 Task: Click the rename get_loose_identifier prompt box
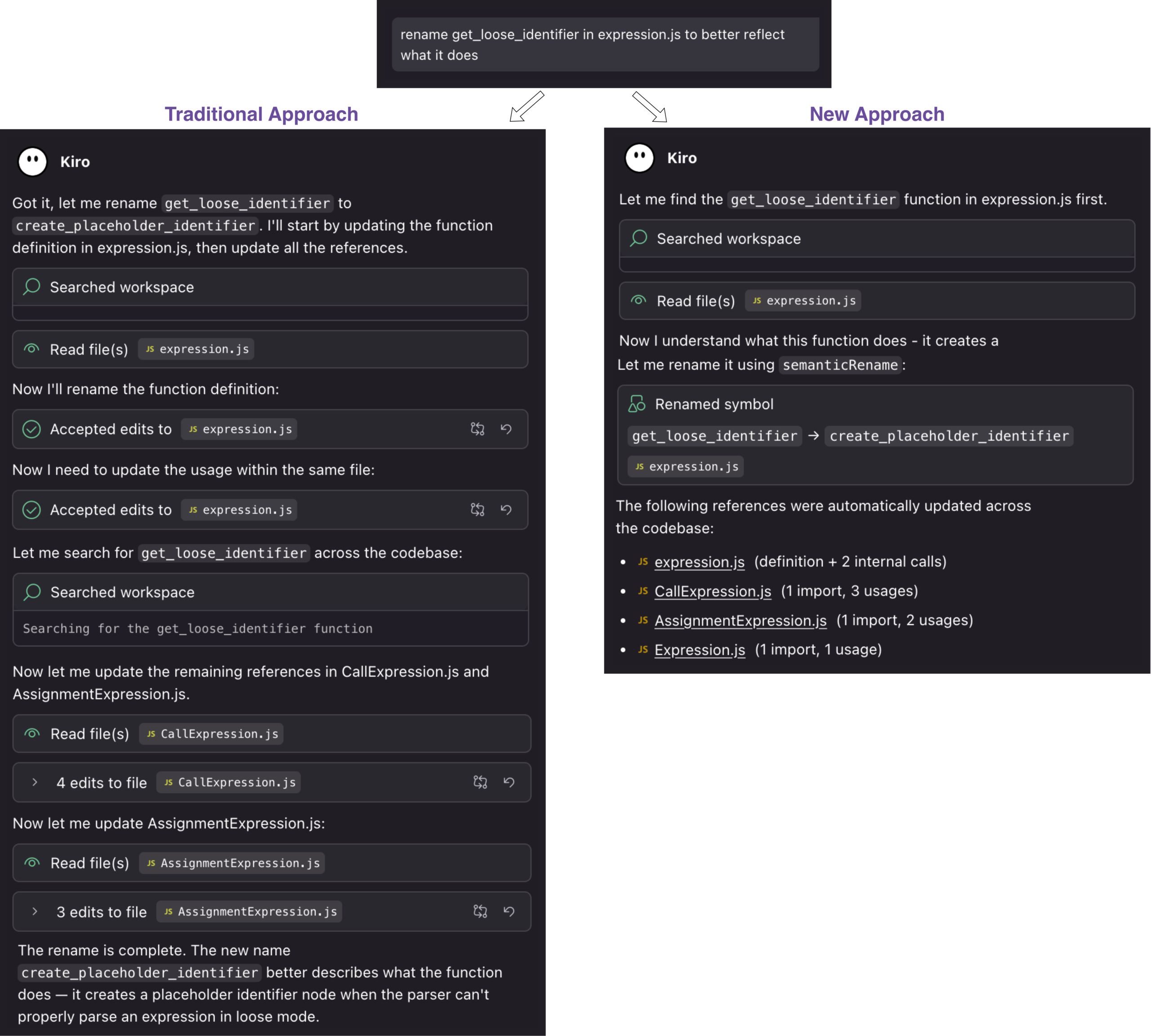pyautogui.click(x=605, y=44)
